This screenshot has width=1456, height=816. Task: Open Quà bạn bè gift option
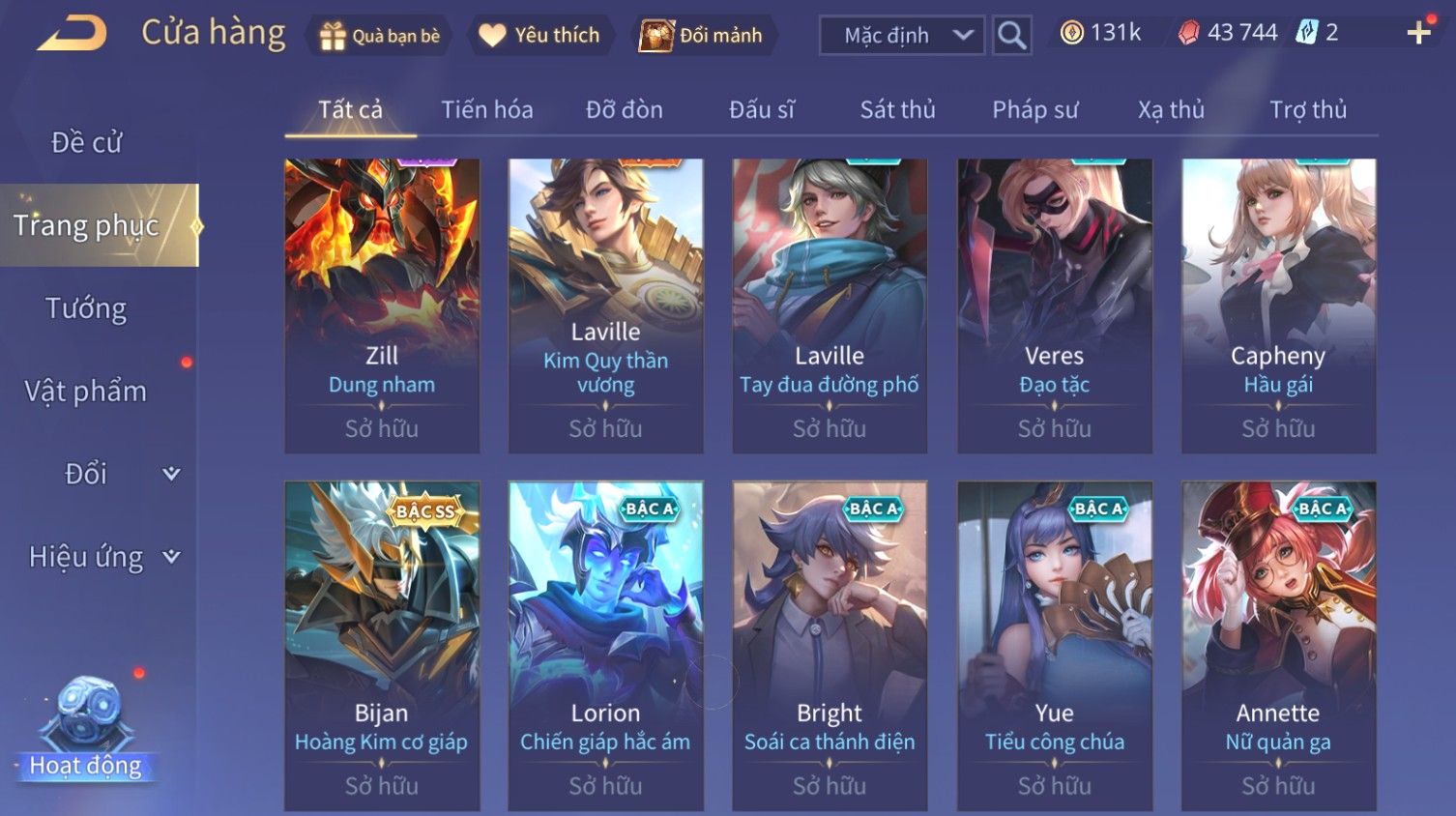380,36
